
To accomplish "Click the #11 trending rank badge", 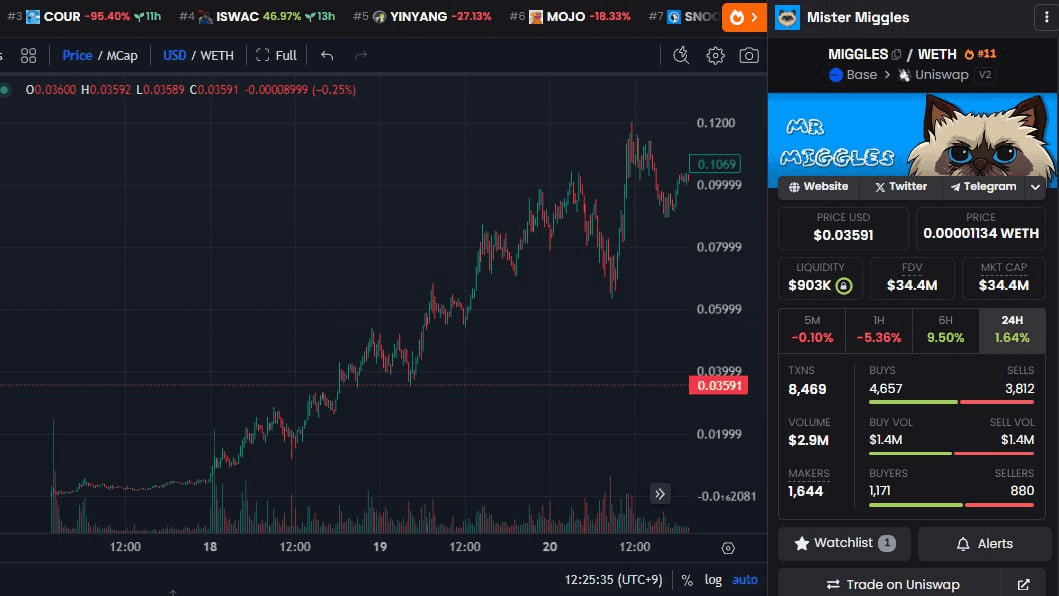I will [980, 54].
